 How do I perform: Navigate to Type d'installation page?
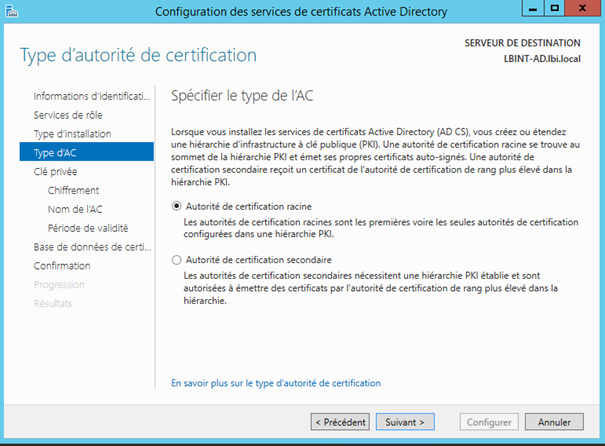tap(72, 134)
